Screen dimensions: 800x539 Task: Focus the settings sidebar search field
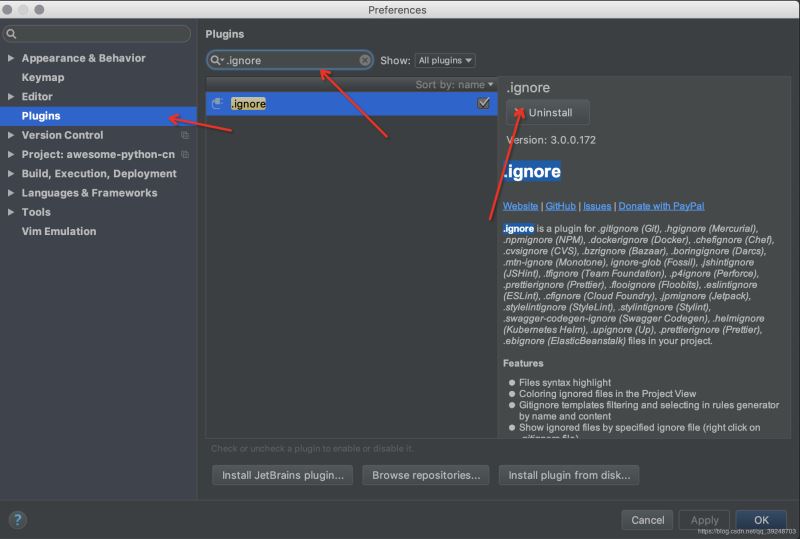[x=97, y=34]
